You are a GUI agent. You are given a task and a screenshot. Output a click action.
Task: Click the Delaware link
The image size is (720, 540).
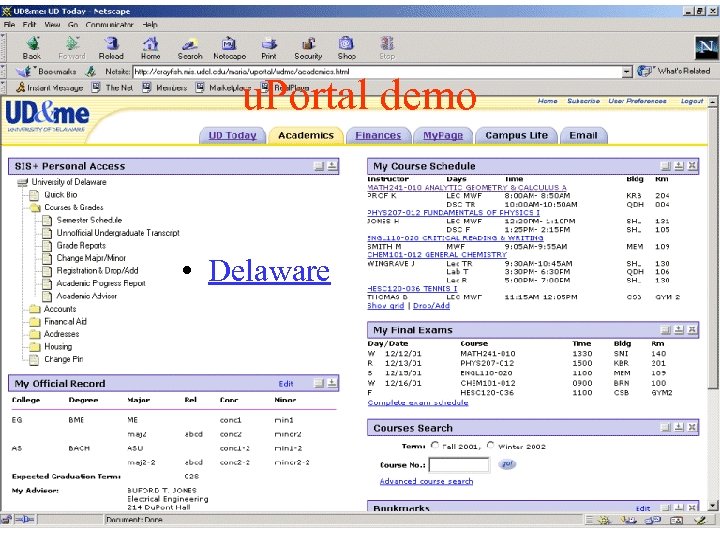[269, 271]
